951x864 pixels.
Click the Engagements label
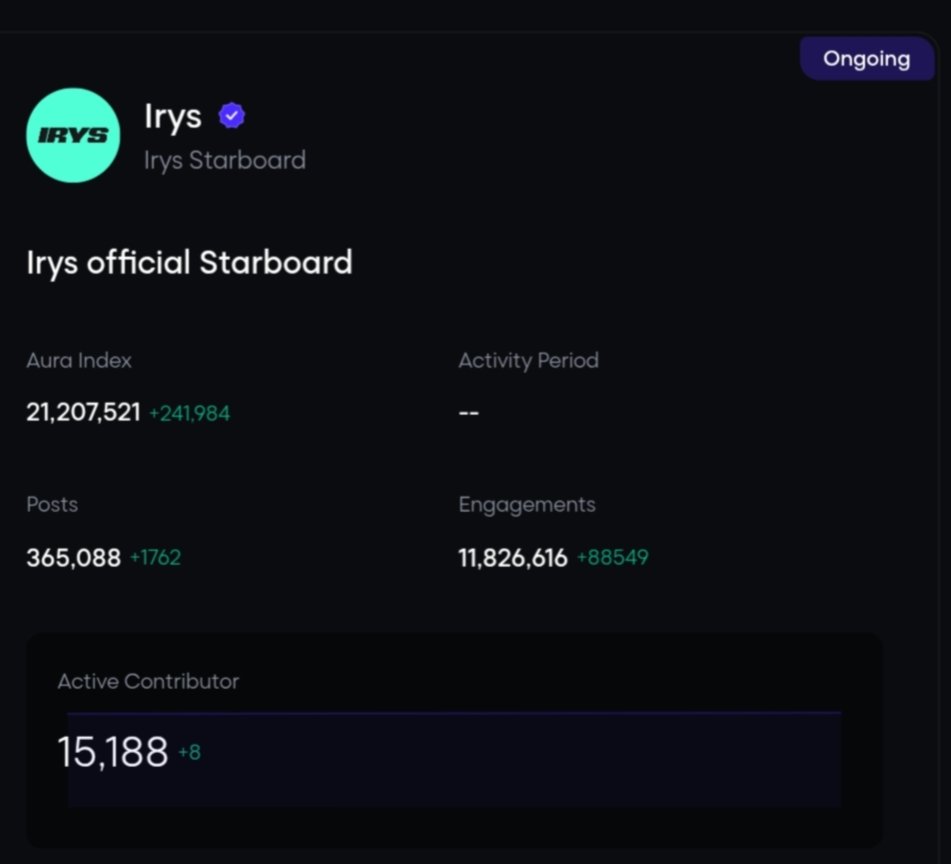pos(526,505)
